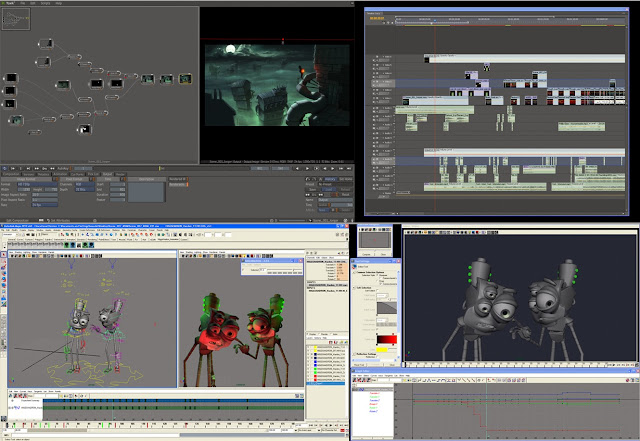Image resolution: width=640 pixels, height=441 pixels.
Task: Click the green marker on compositor time slider
Action: pos(160,168)
